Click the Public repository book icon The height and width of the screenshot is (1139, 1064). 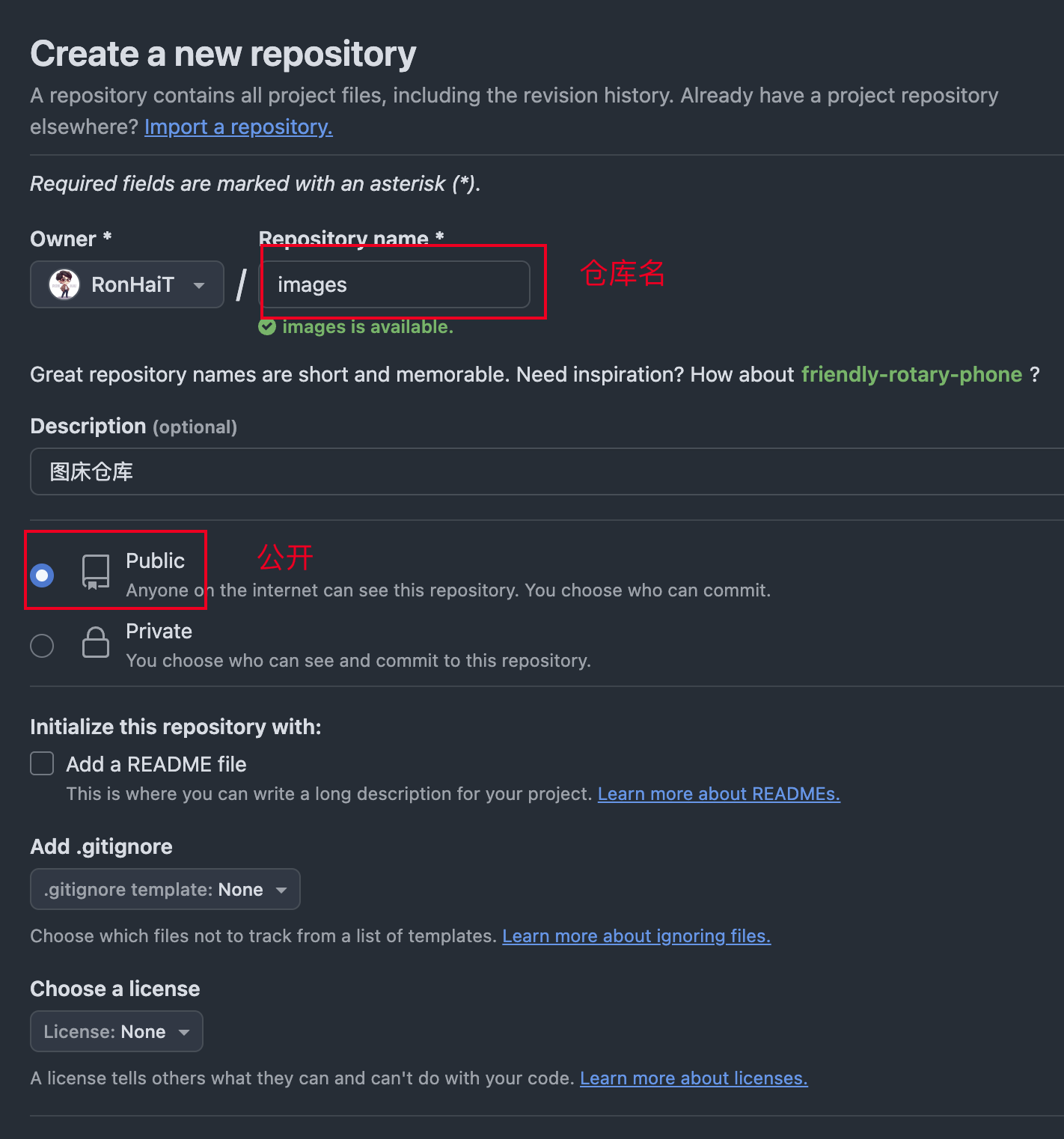[96, 572]
